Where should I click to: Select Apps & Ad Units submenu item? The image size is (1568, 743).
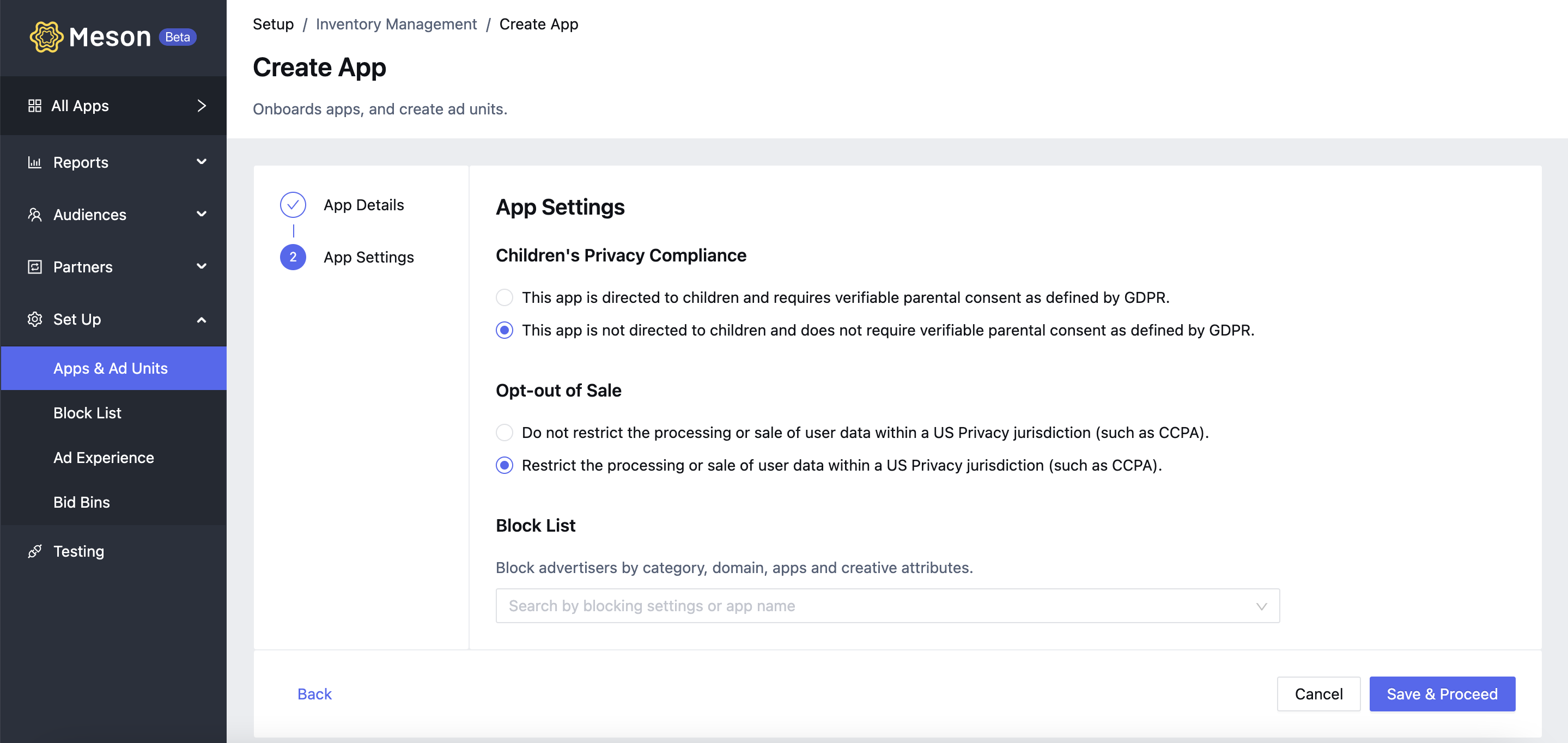coord(113,368)
